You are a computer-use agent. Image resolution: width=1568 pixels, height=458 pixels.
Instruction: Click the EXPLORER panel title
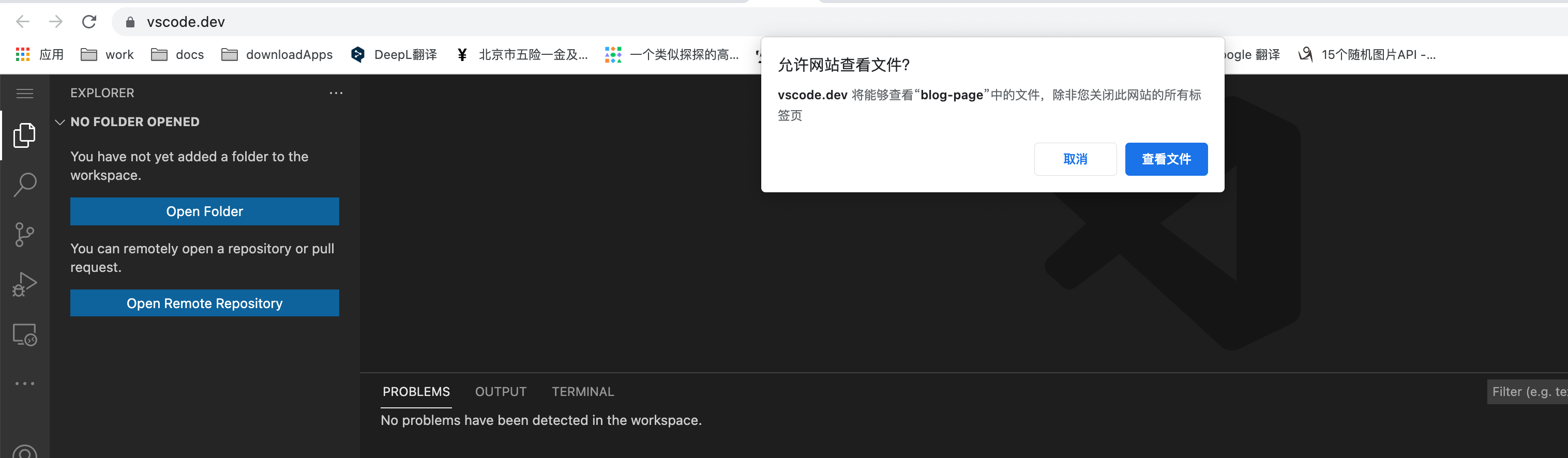tap(102, 93)
